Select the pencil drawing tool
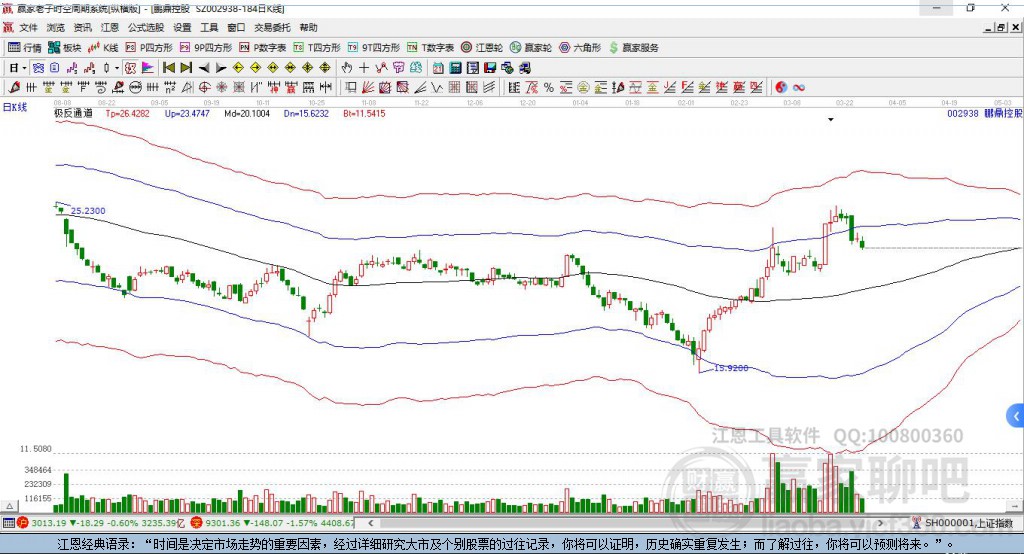Image resolution: width=1024 pixels, height=554 pixels. tap(14, 87)
